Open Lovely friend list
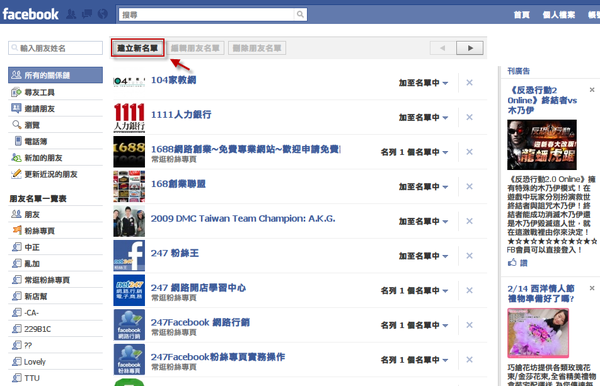The width and height of the screenshot is (600, 386). coord(55,362)
